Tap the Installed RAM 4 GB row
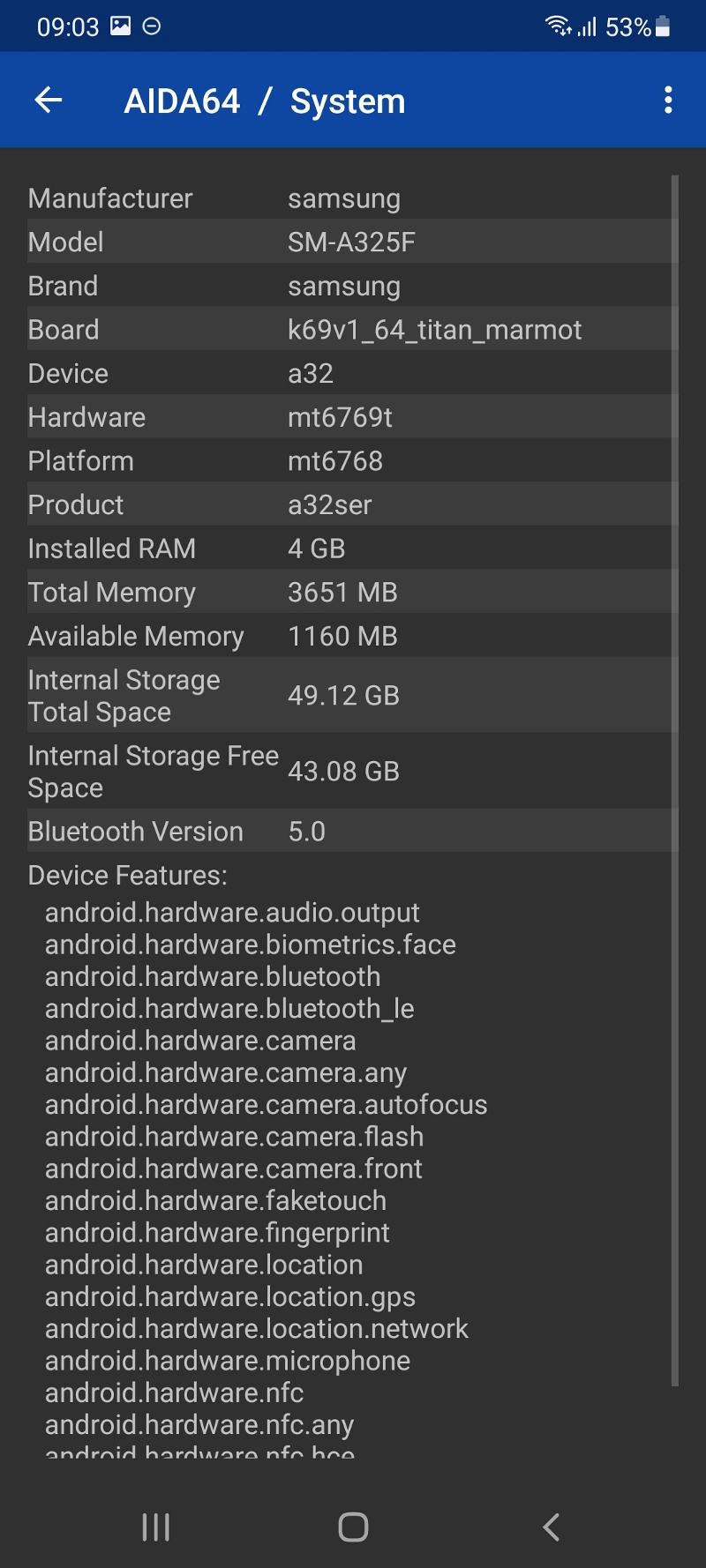The height and width of the screenshot is (1568, 706). (x=349, y=548)
